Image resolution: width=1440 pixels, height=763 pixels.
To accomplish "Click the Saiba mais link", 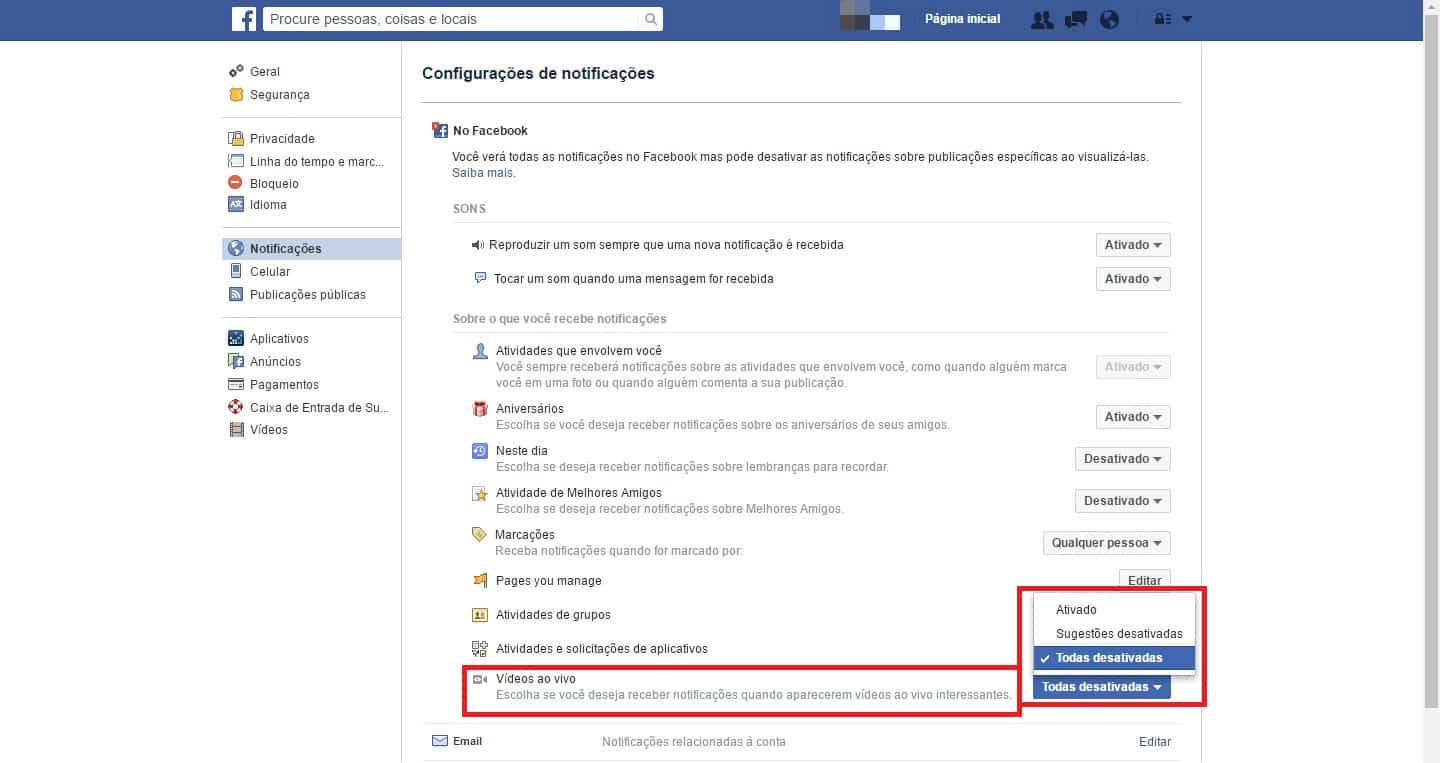I will [x=483, y=173].
